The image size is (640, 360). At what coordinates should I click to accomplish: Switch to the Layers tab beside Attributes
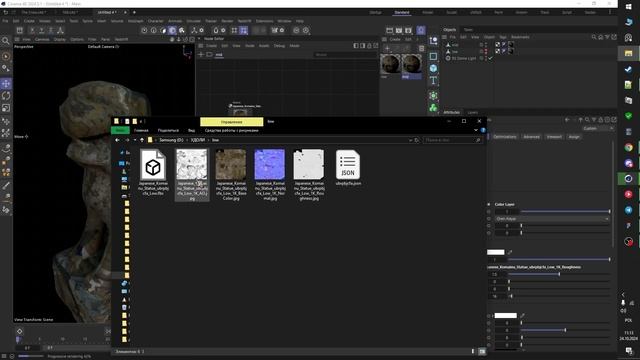(473, 112)
